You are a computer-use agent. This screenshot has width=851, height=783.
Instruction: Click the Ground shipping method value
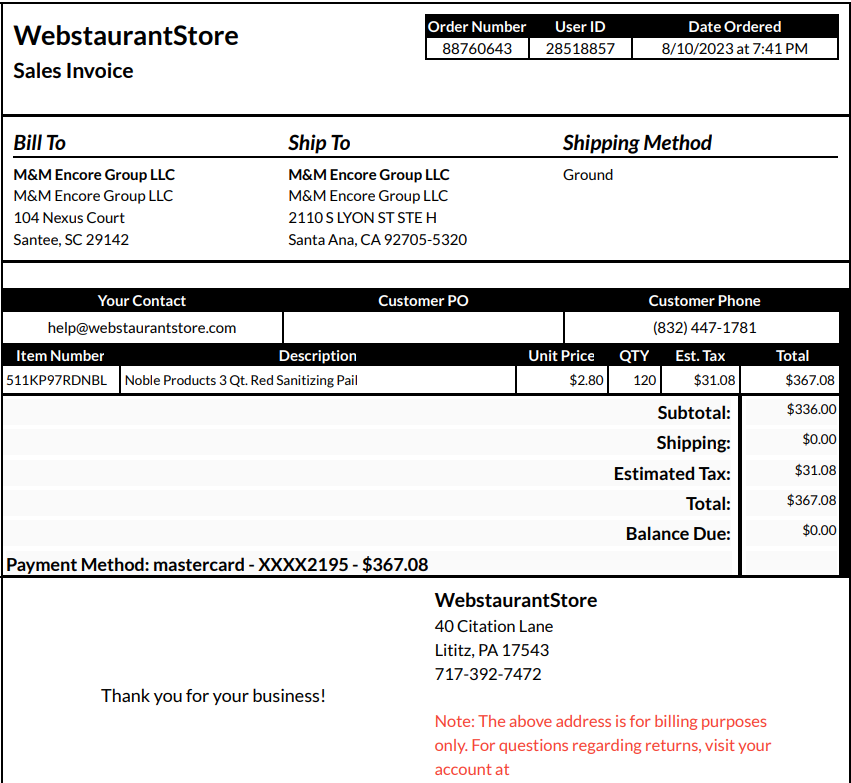coord(588,175)
